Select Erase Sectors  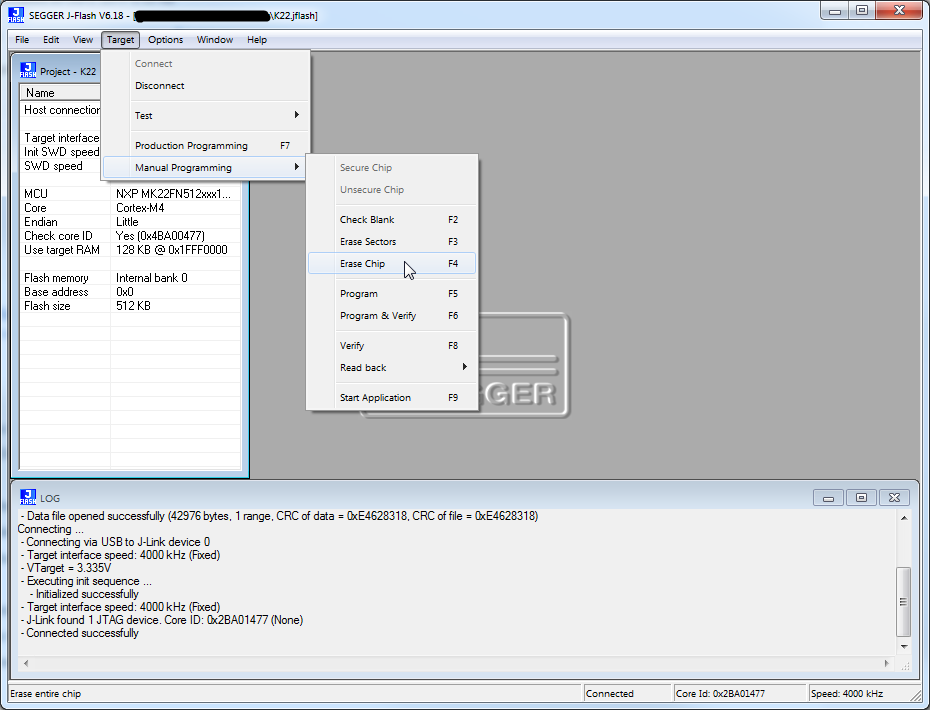[x=392, y=241]
